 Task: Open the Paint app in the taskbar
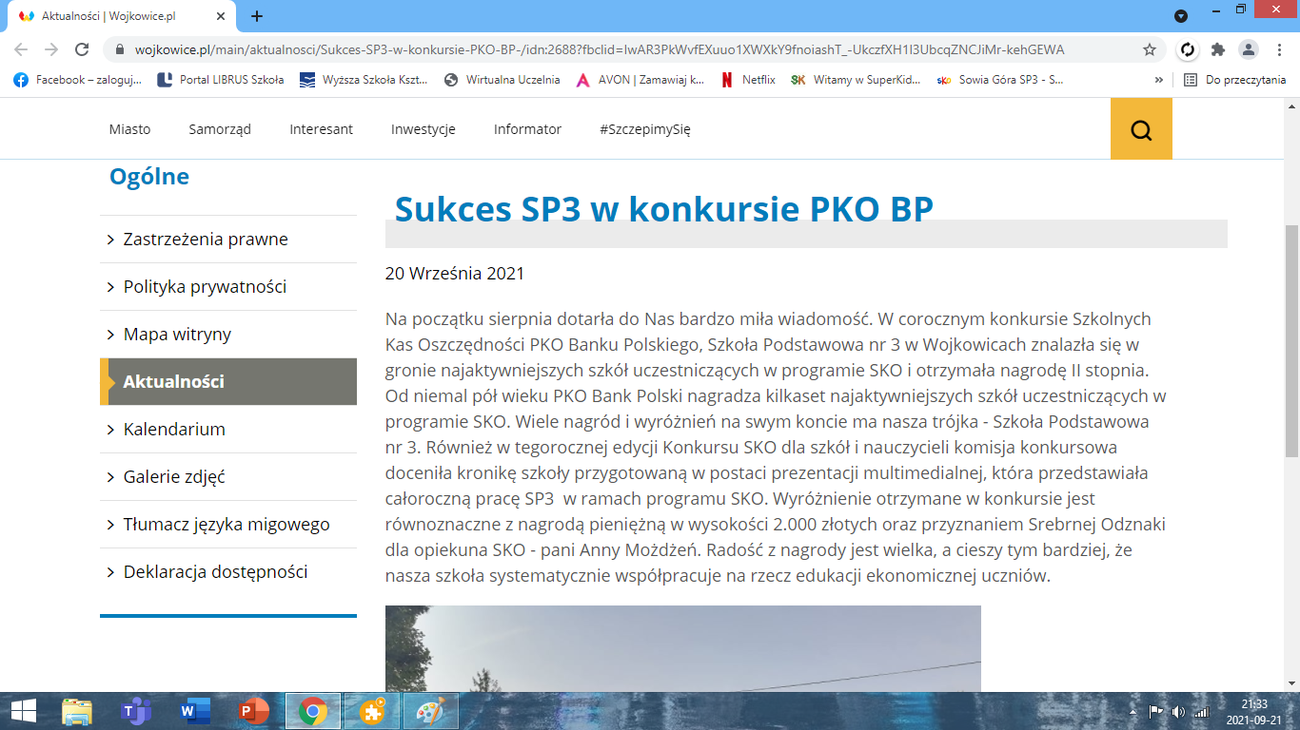coord(430,711)
